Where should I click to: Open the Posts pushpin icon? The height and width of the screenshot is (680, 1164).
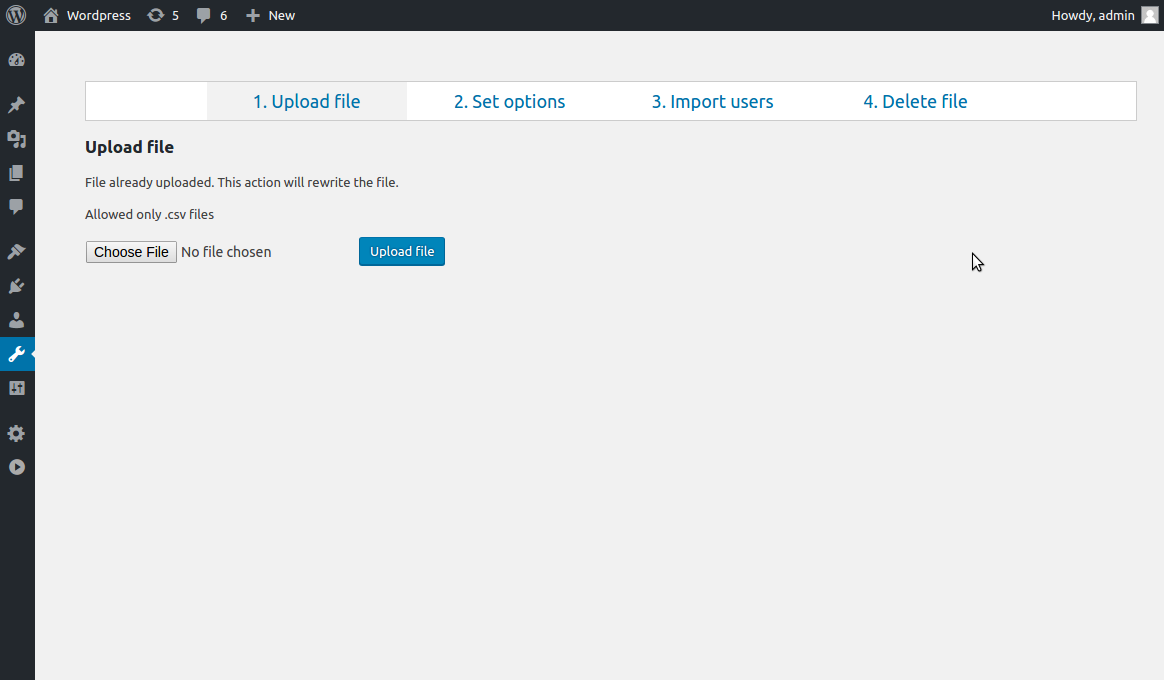pos(16,105)
